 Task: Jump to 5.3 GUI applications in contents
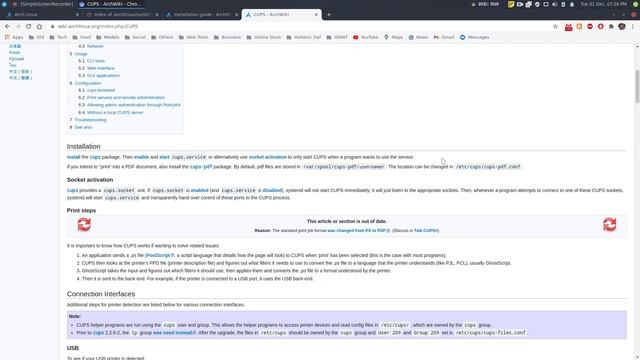[x=99, y=76]
